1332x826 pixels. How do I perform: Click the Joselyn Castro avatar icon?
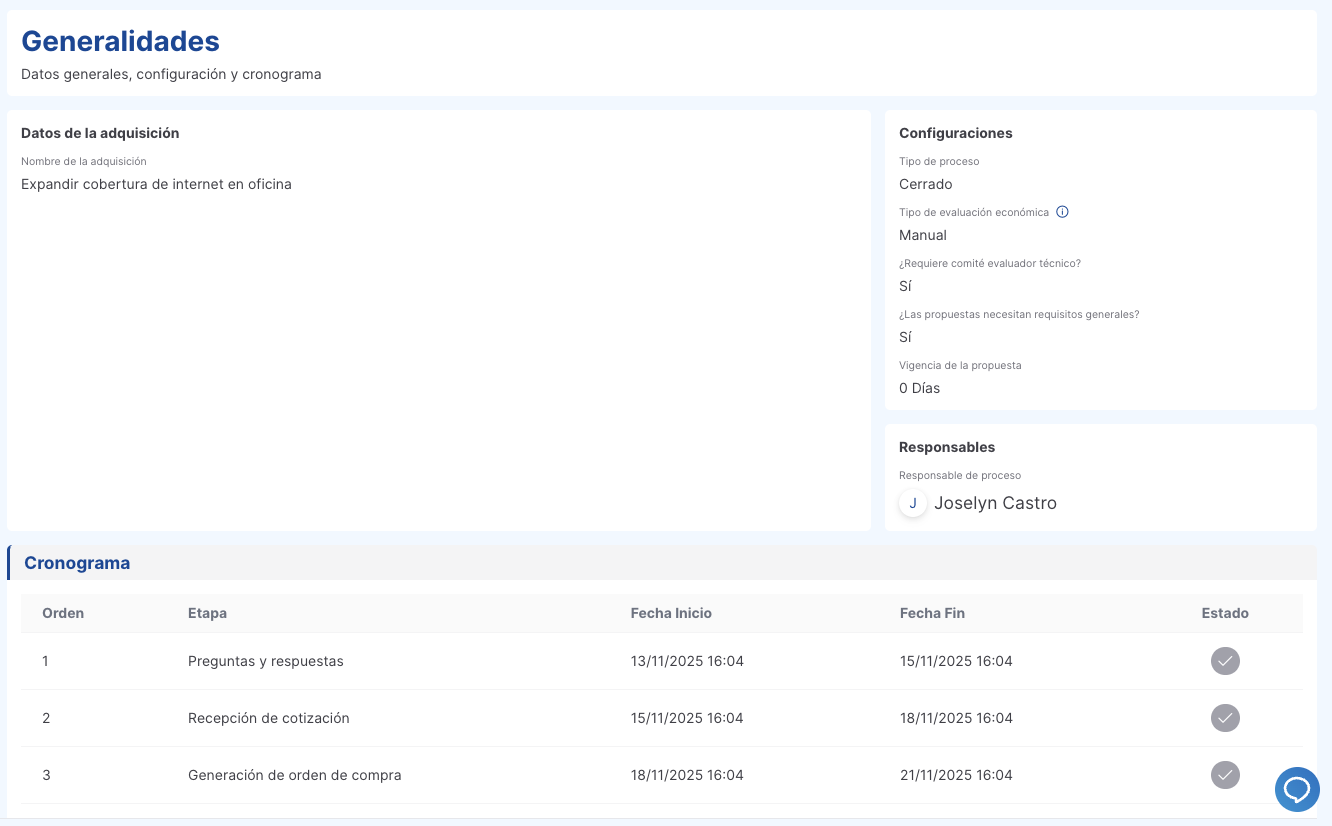912,503
